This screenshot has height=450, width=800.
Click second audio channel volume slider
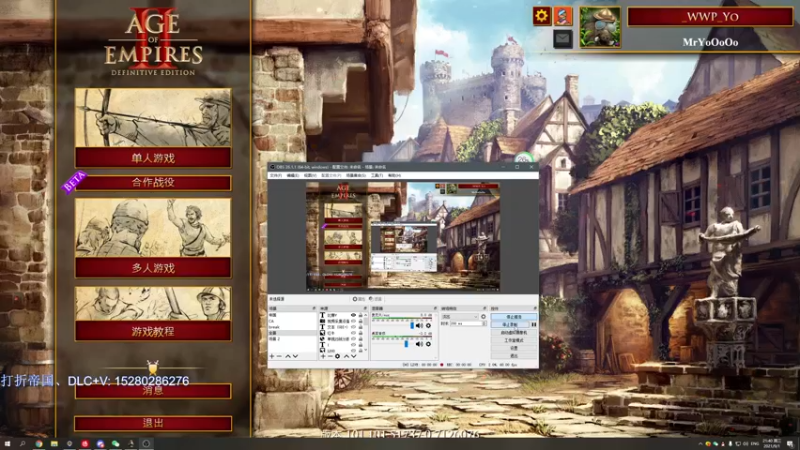coord(406,344)
